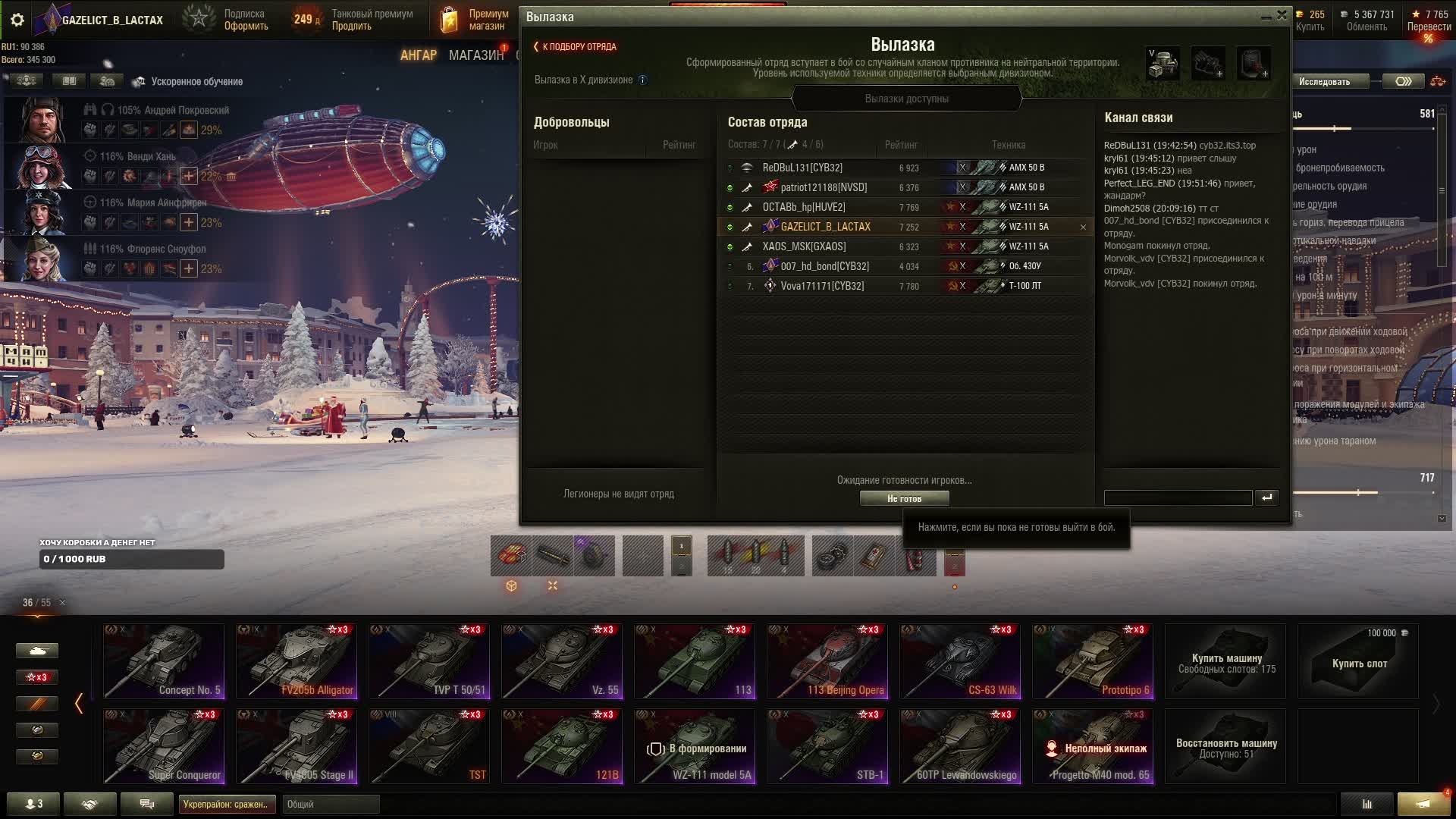Expand the carousel filter counter 36 / 55
The height and width of the screenshot is (819, 1456).
(x=36, y=602)
